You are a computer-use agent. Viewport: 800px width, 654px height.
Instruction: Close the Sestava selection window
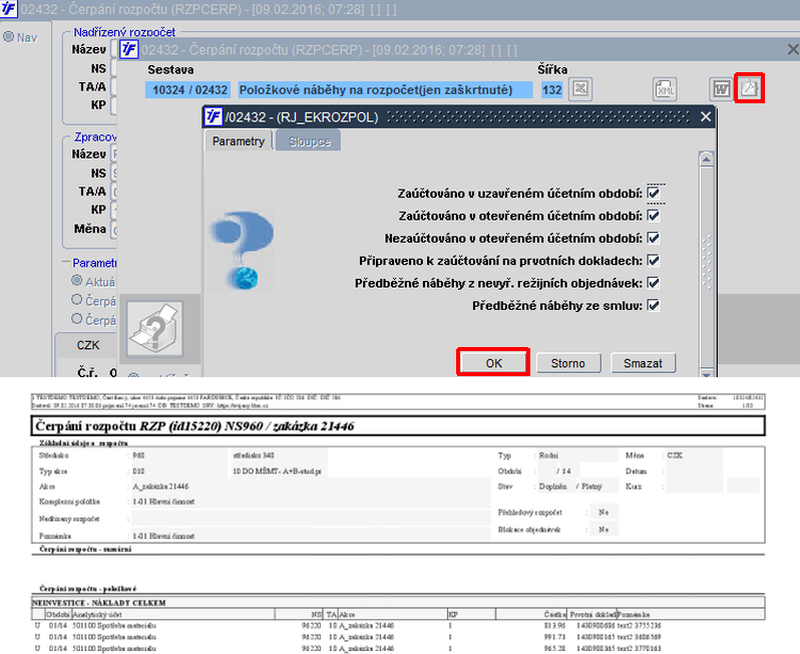click(x=793, y=49)
